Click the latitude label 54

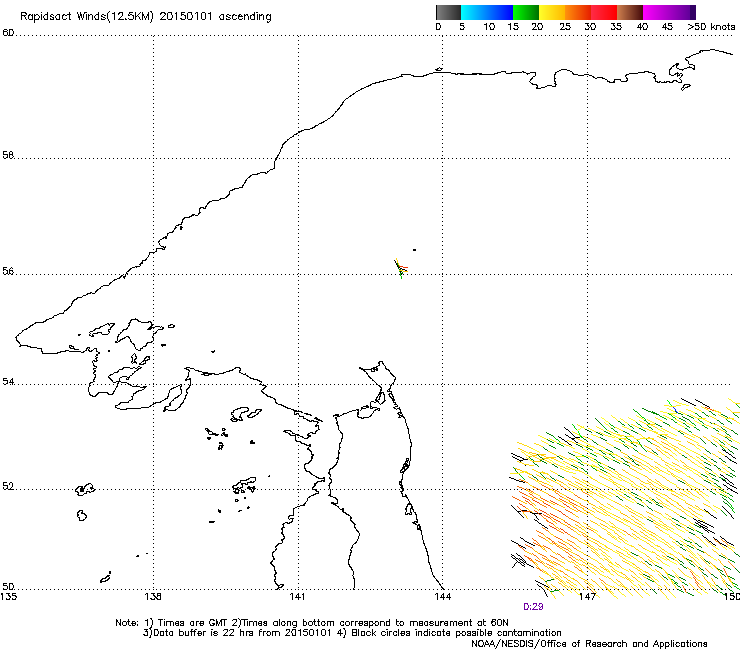[8, 381]
